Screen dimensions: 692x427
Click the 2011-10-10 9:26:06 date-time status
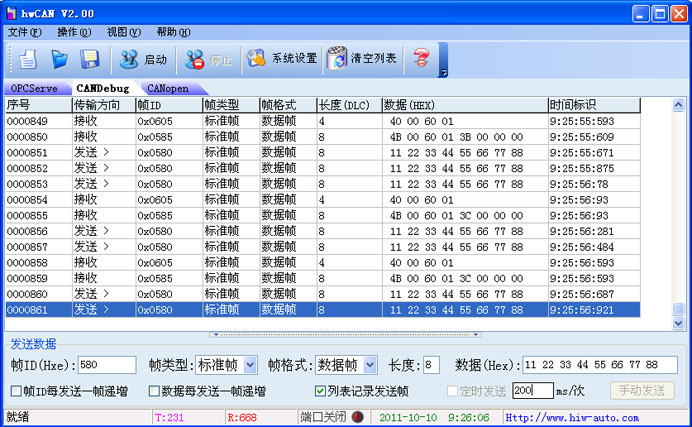point(434,417)
